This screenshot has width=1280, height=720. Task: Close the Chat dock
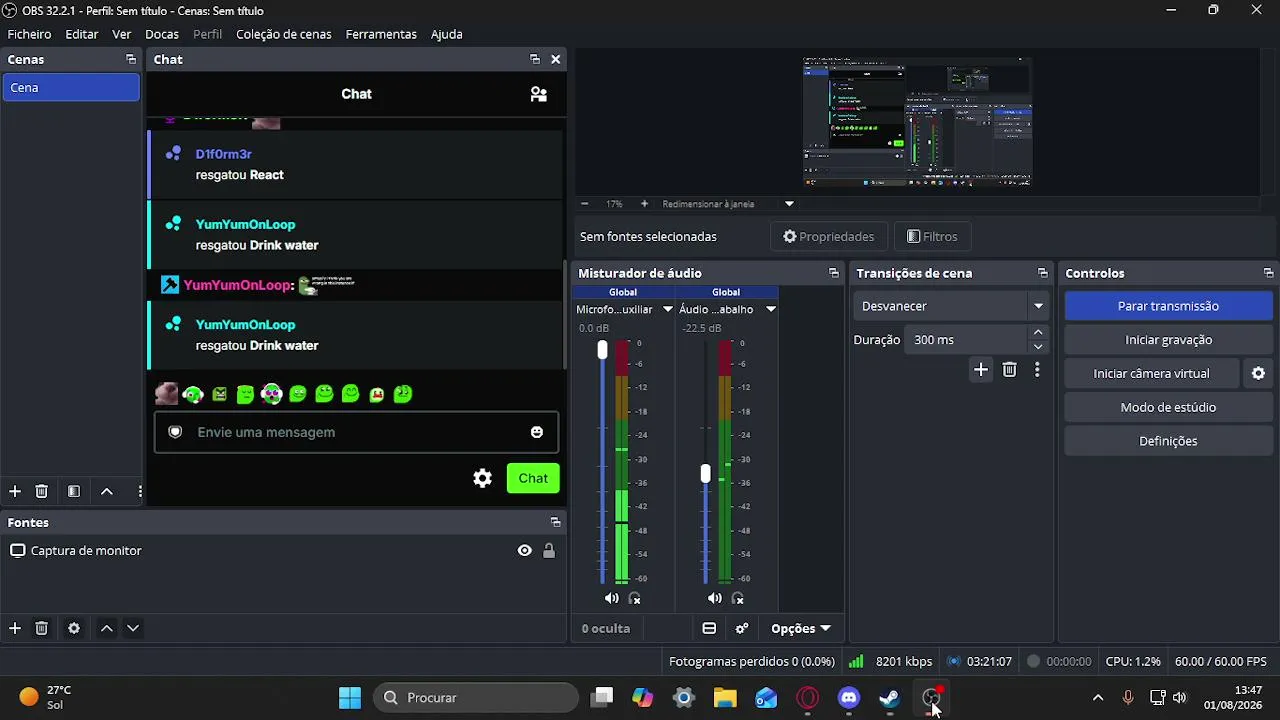(556, 59)
